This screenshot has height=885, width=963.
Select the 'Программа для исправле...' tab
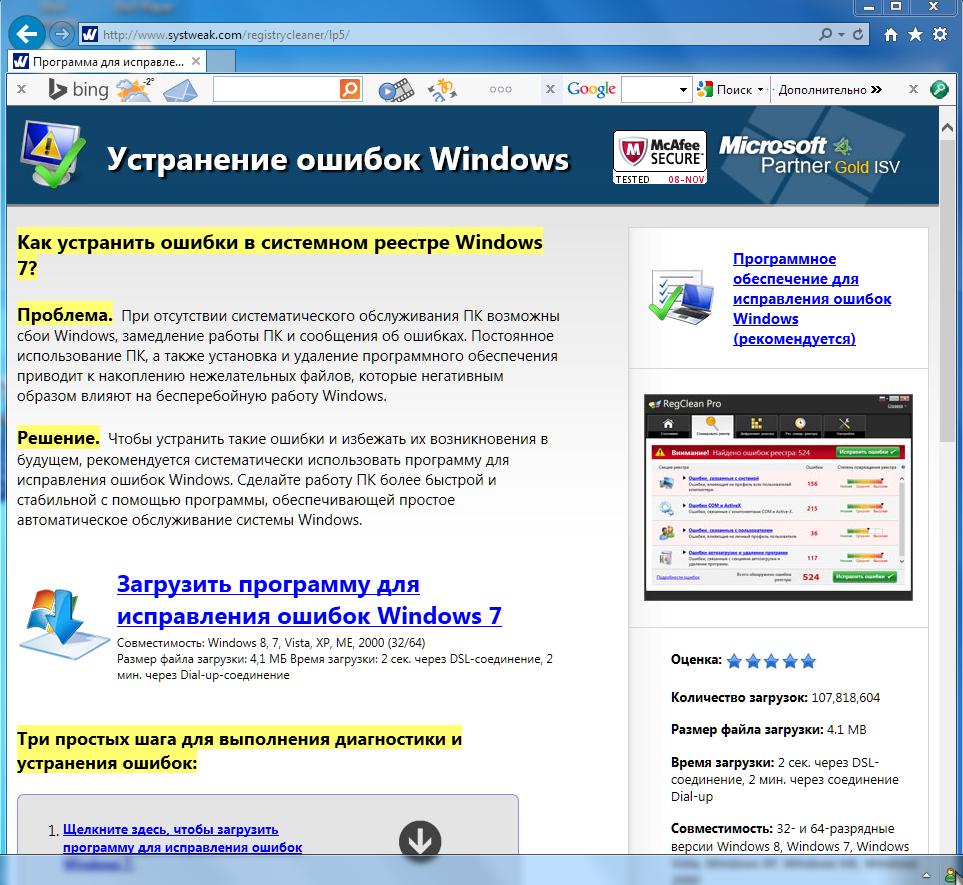107,61
